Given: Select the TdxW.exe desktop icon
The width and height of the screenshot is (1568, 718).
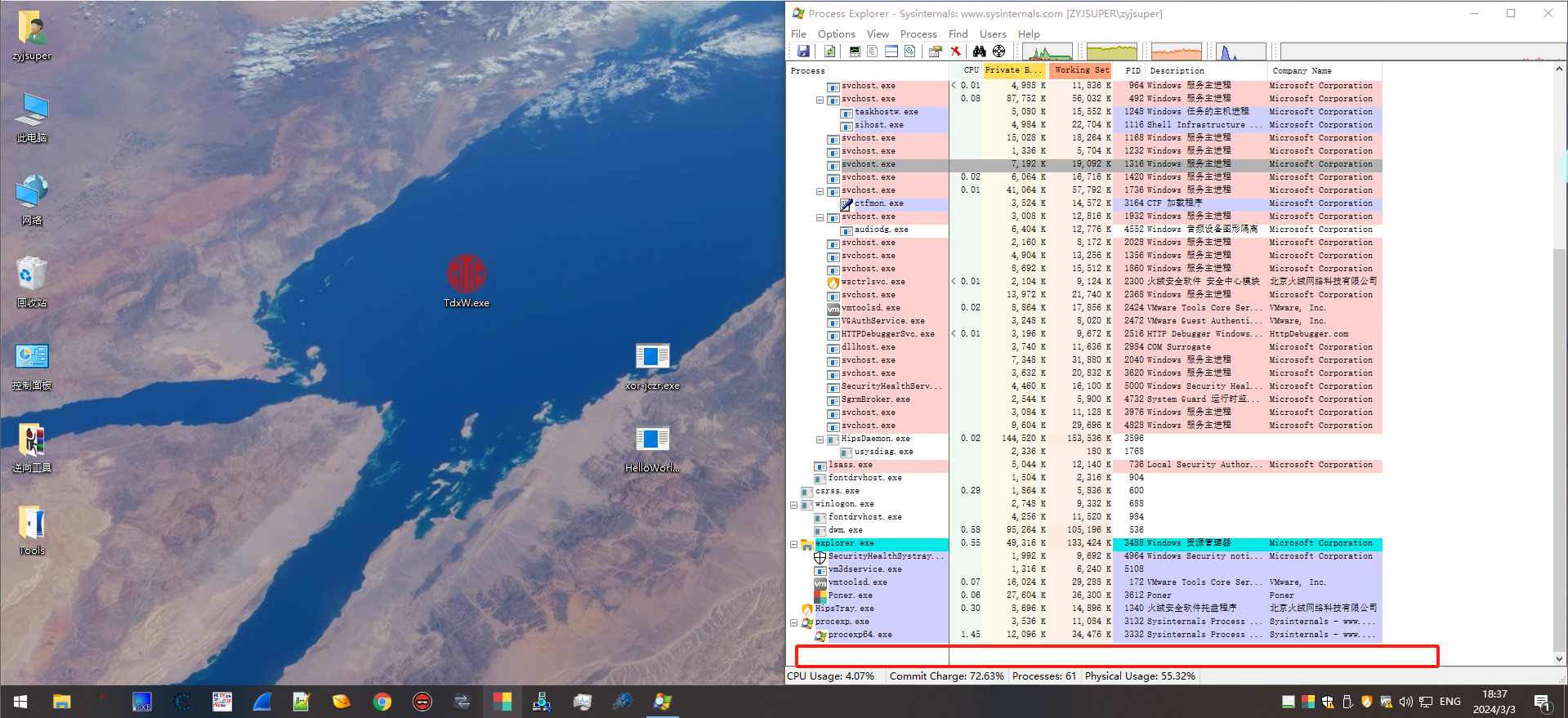Looking at the screenshot, I should (x=467, y=282).
